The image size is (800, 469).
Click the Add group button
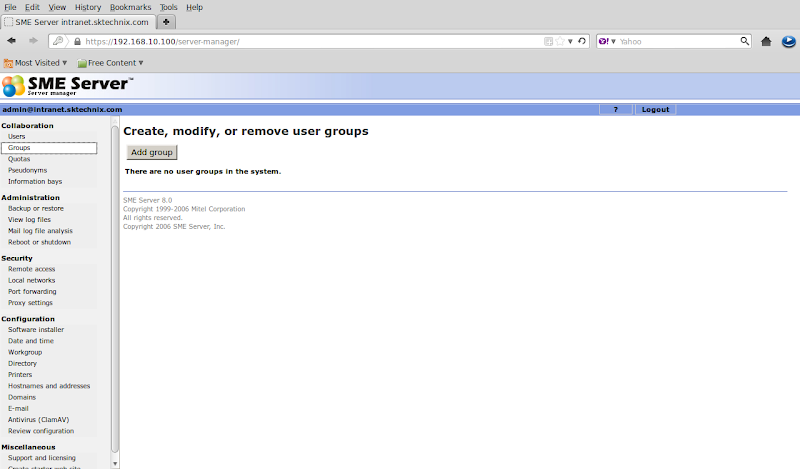click(152, 152)
